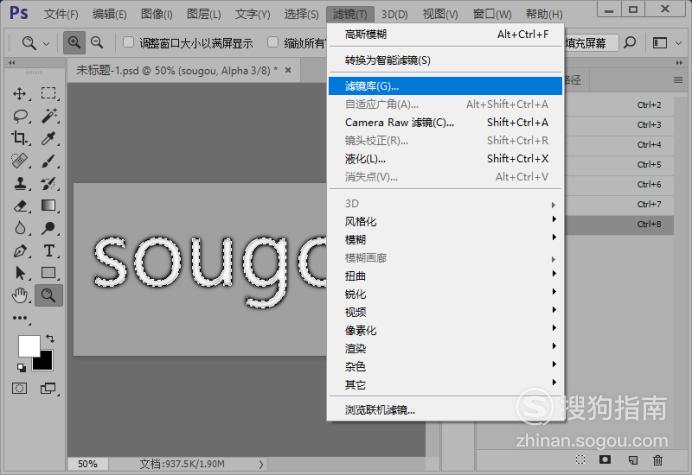Select the Healing Brush tool
This screenshot has height=475, width=692.
(19, 161)
